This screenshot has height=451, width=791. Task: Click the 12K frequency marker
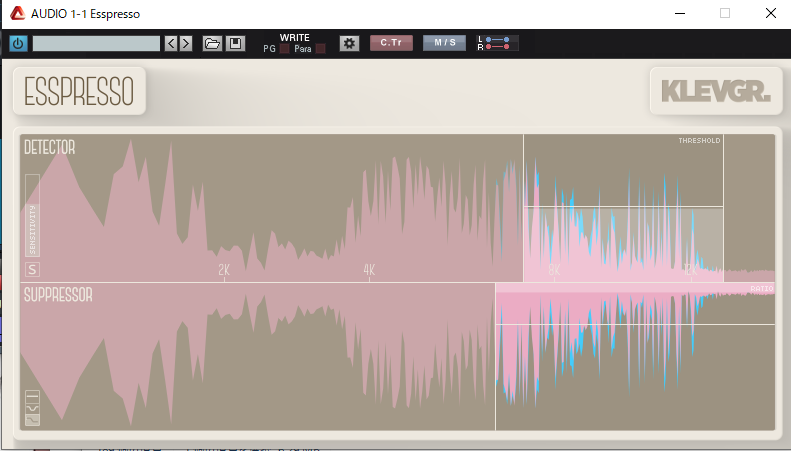(x=691, y=270)
